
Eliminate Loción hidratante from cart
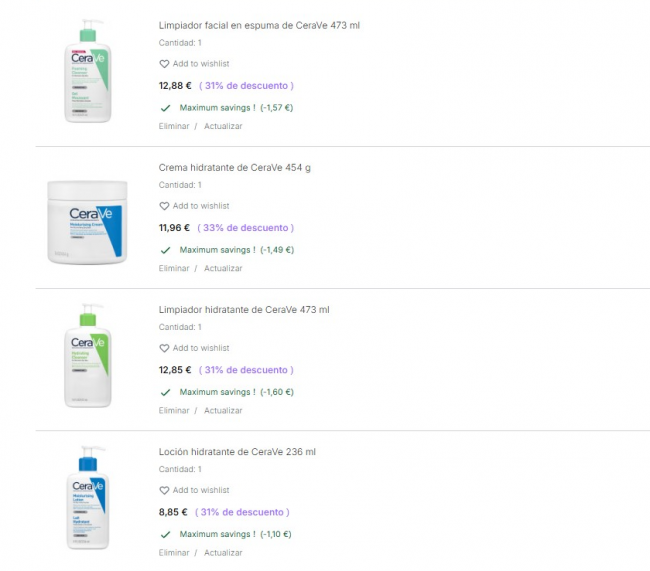click(174, 552)
